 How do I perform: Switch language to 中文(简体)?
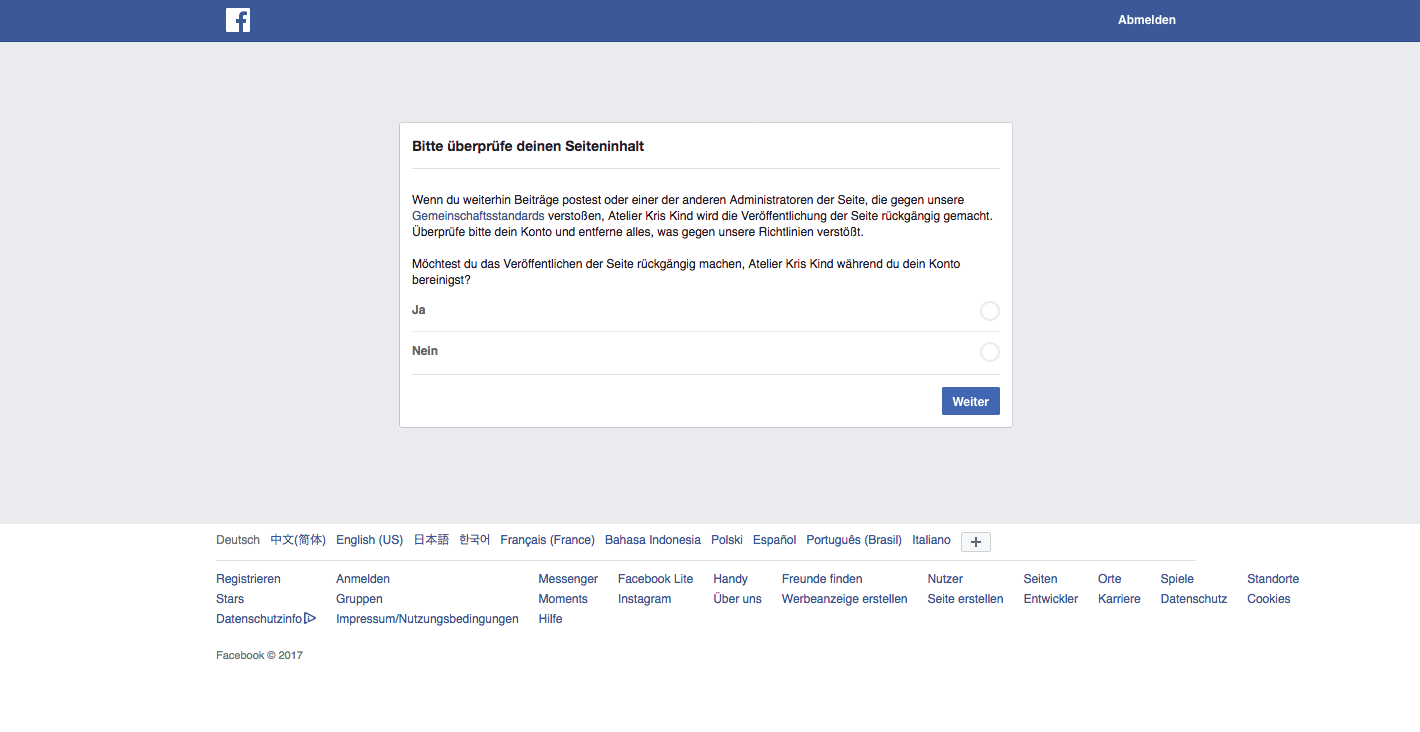coord(298,540)
